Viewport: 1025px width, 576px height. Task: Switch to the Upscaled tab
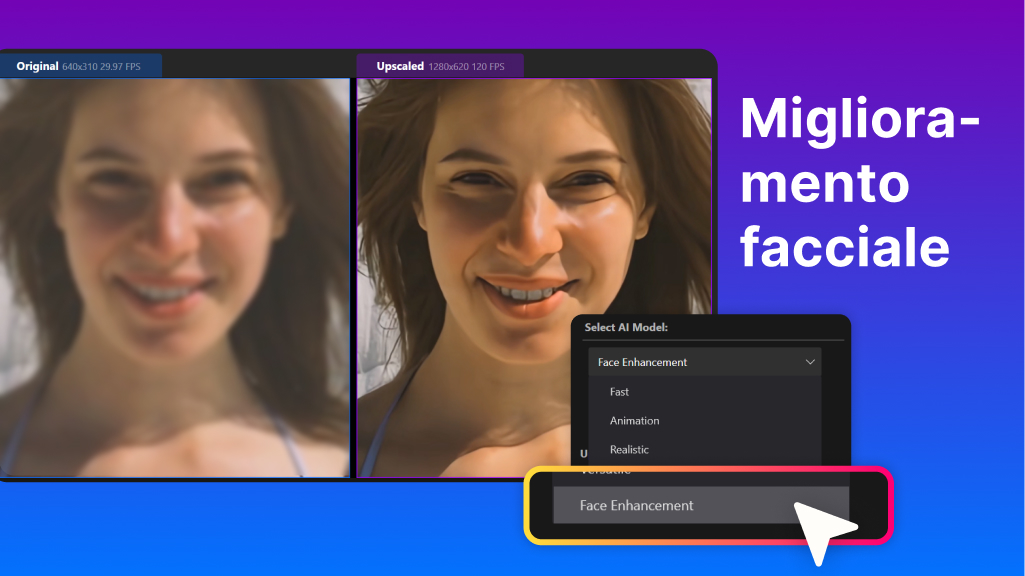click(x=399, y=65)
